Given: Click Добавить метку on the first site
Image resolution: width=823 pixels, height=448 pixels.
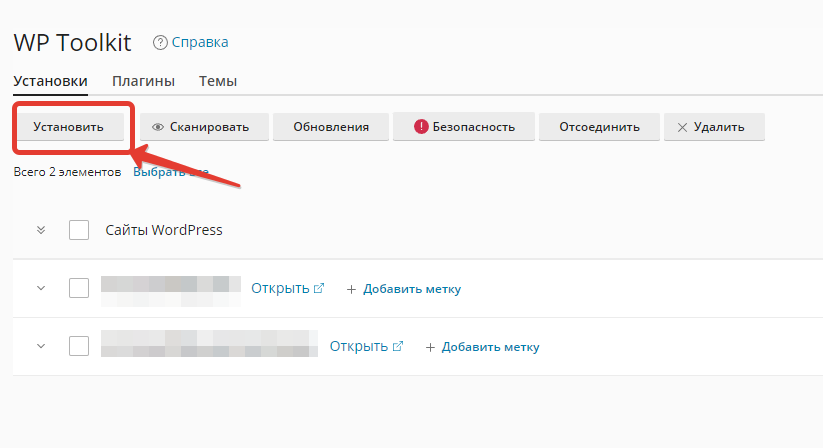Looking at the screenshot, I should coord(412,289).
